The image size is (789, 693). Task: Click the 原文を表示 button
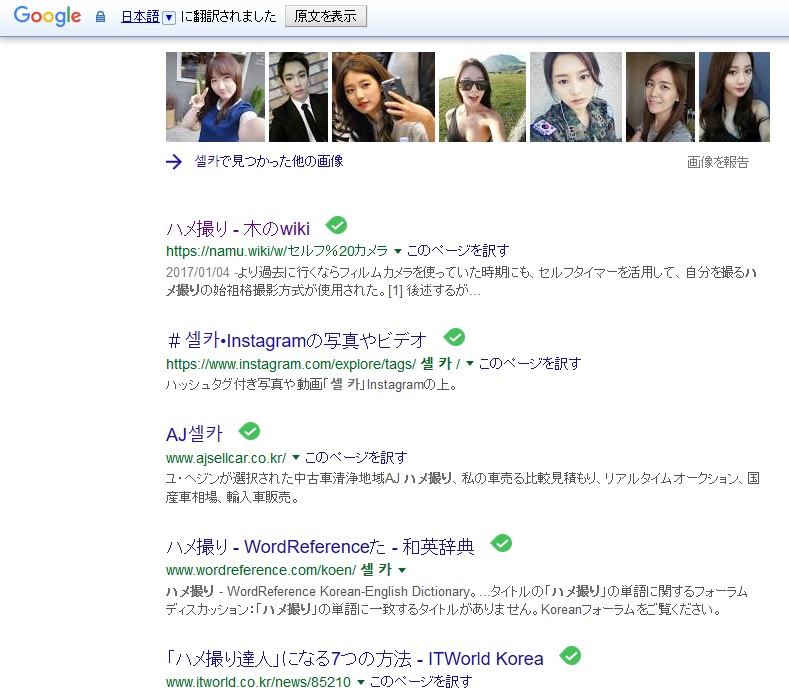(326, 16)
